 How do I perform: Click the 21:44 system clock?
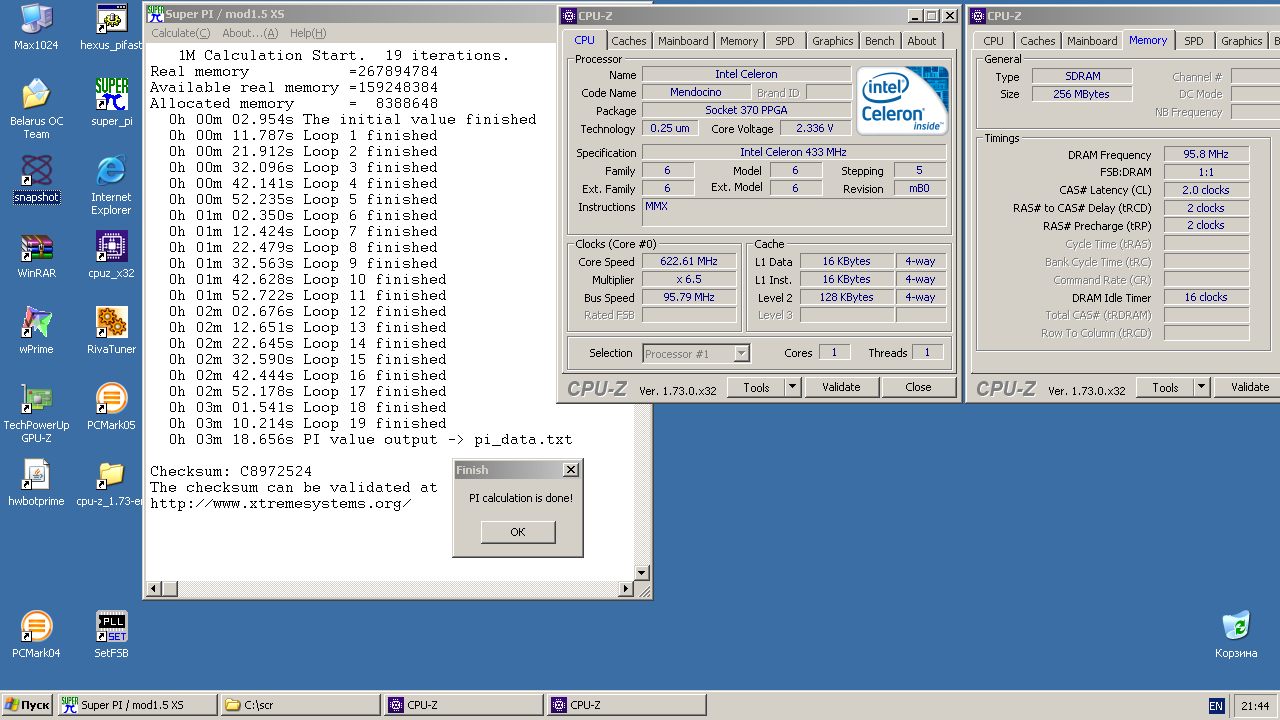(x=1255, y=705)
